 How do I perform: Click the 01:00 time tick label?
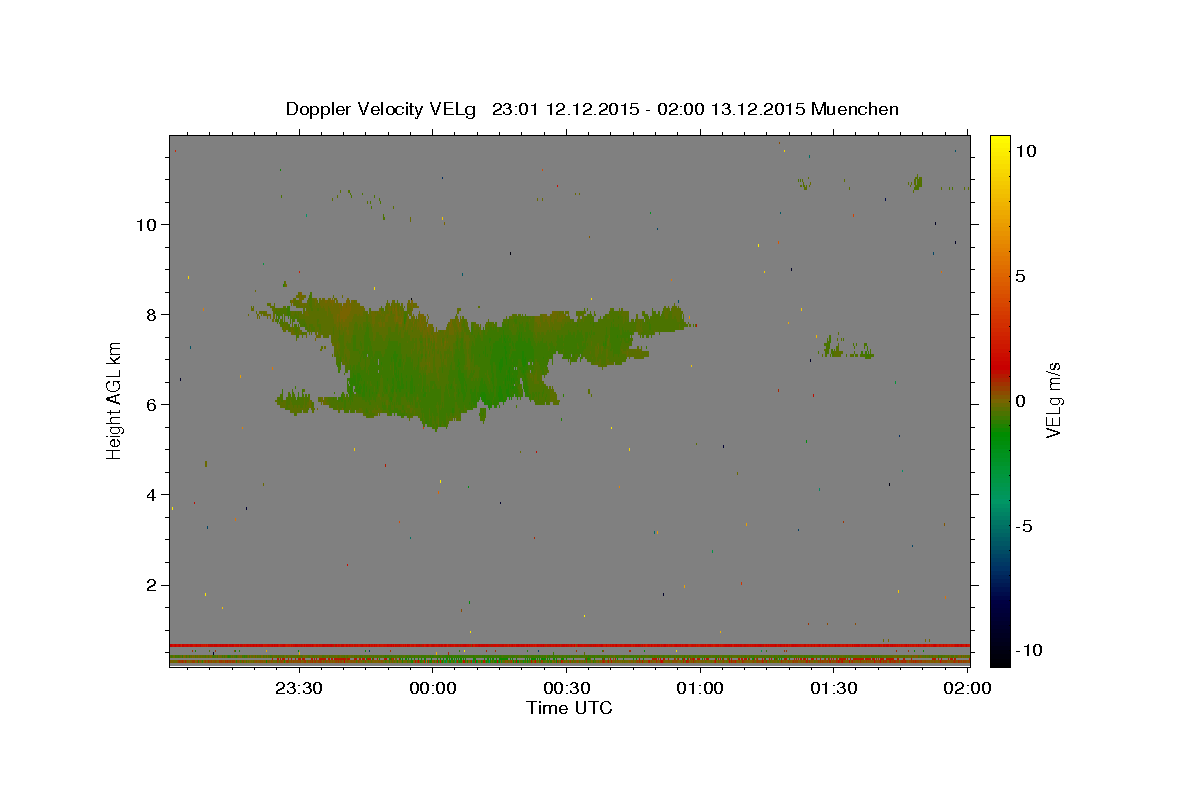tap(700, 689)
